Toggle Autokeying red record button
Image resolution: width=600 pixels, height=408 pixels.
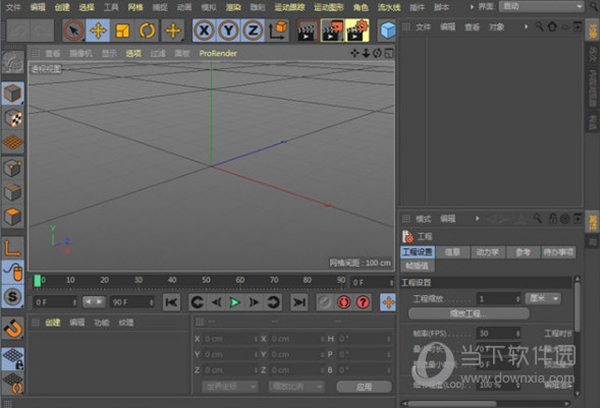(x=344, y=302)
